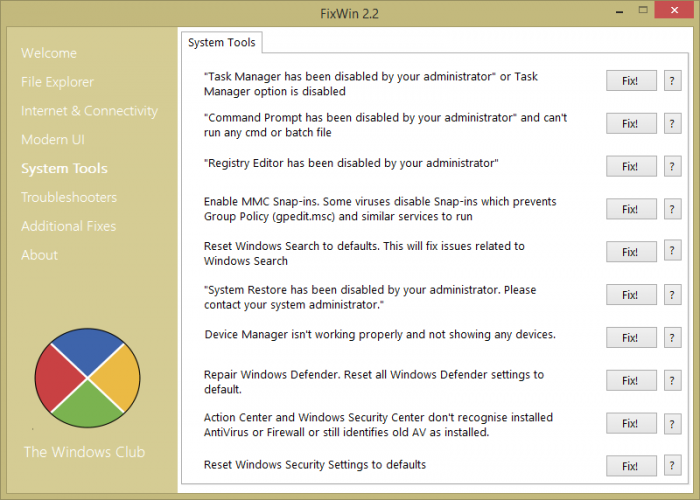Open the Troubleshooters section
700x500 pixels.
click(x=69, y=197)
